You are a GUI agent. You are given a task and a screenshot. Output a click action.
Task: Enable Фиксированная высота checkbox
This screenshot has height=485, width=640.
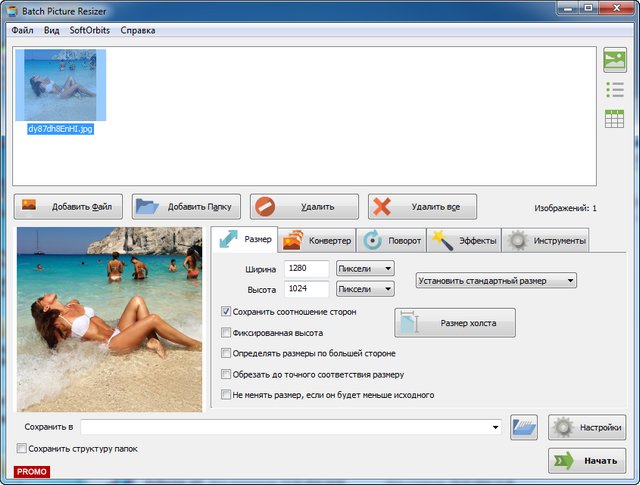[226, 333]
